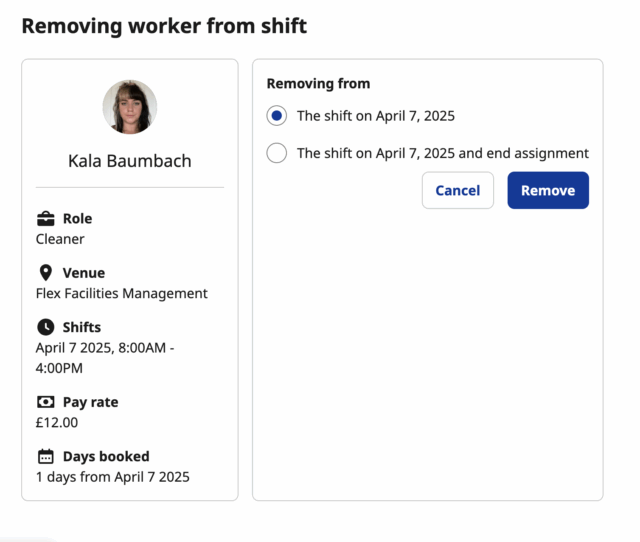640x542 pixels.
Task: Select the 'and end assignment' radio option
Action: pos(277,153)
